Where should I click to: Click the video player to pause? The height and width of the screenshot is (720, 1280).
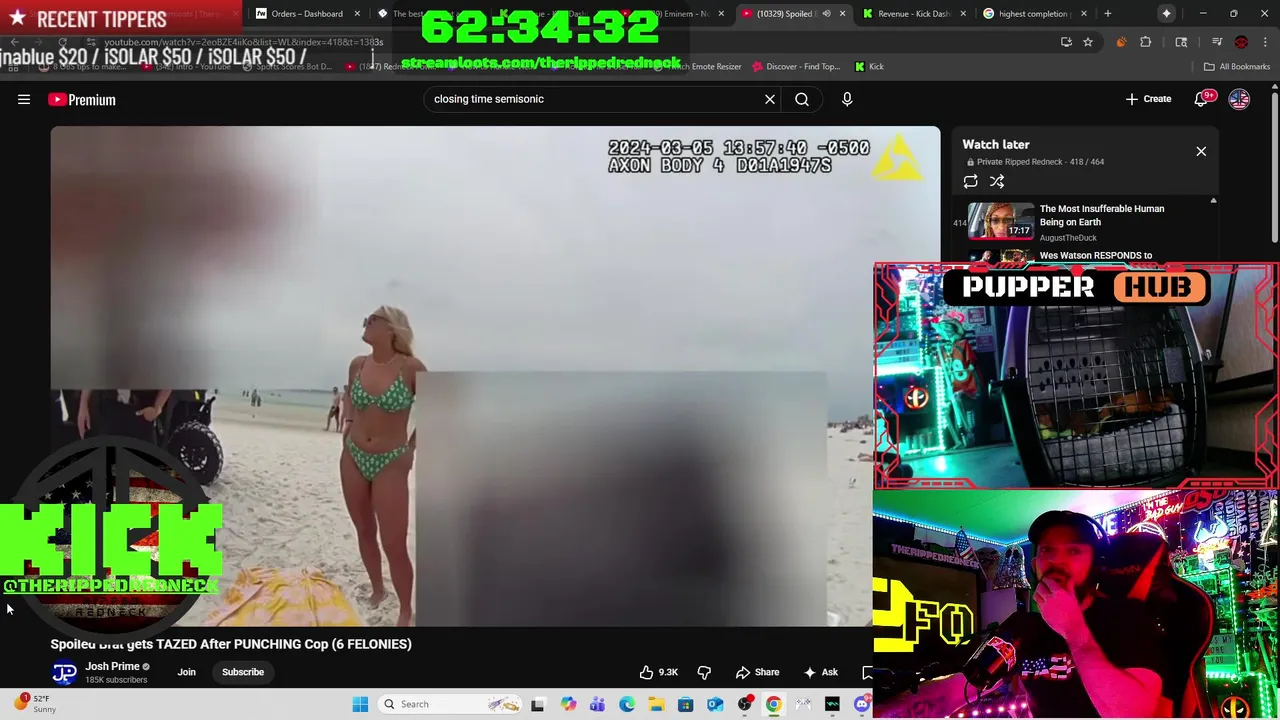click(x=495, y=375)
